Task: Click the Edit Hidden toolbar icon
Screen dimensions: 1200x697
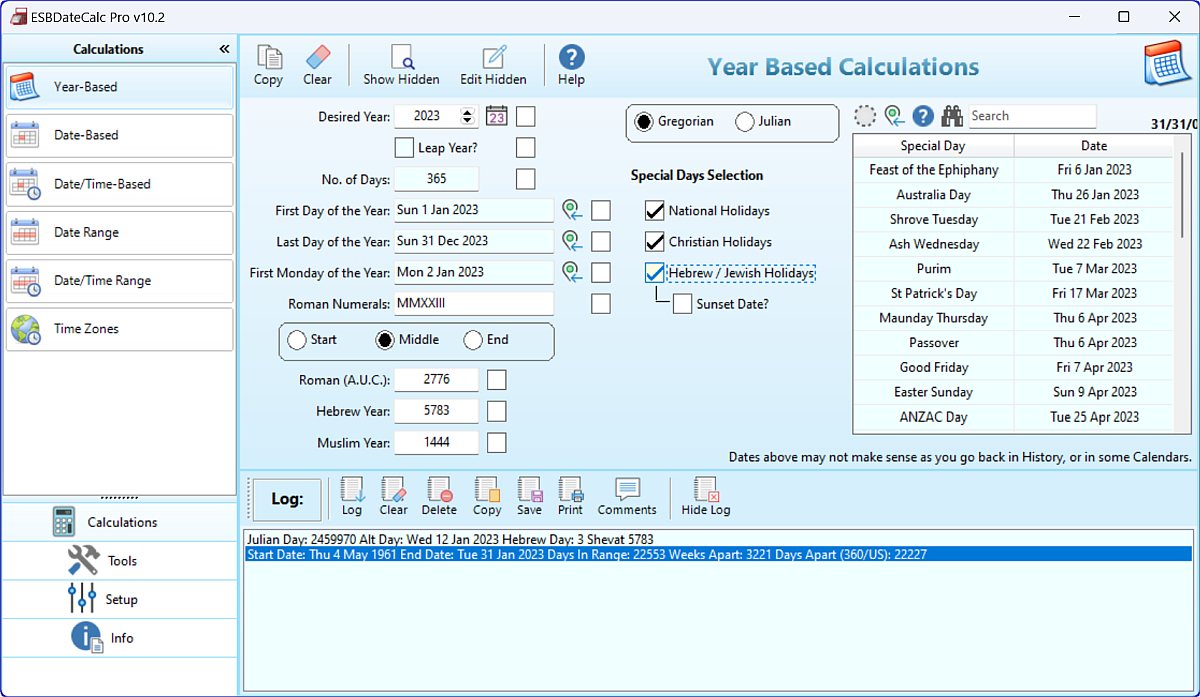Action: pos(493,66)
